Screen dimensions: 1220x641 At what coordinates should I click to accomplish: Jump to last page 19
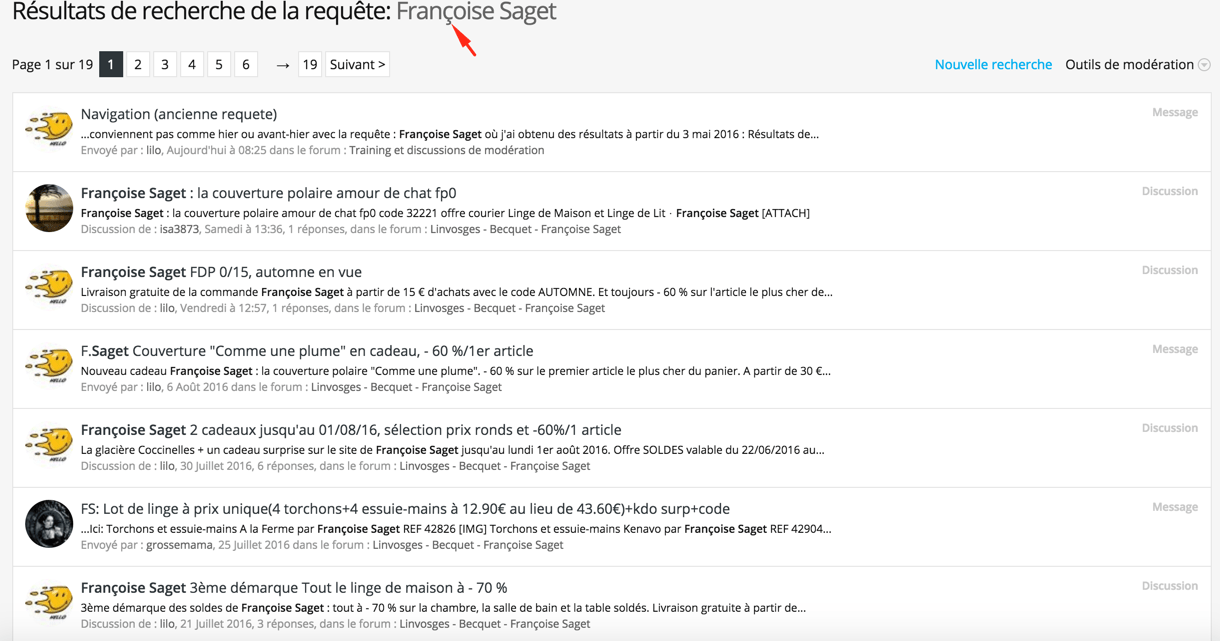[x=310, y=64]
